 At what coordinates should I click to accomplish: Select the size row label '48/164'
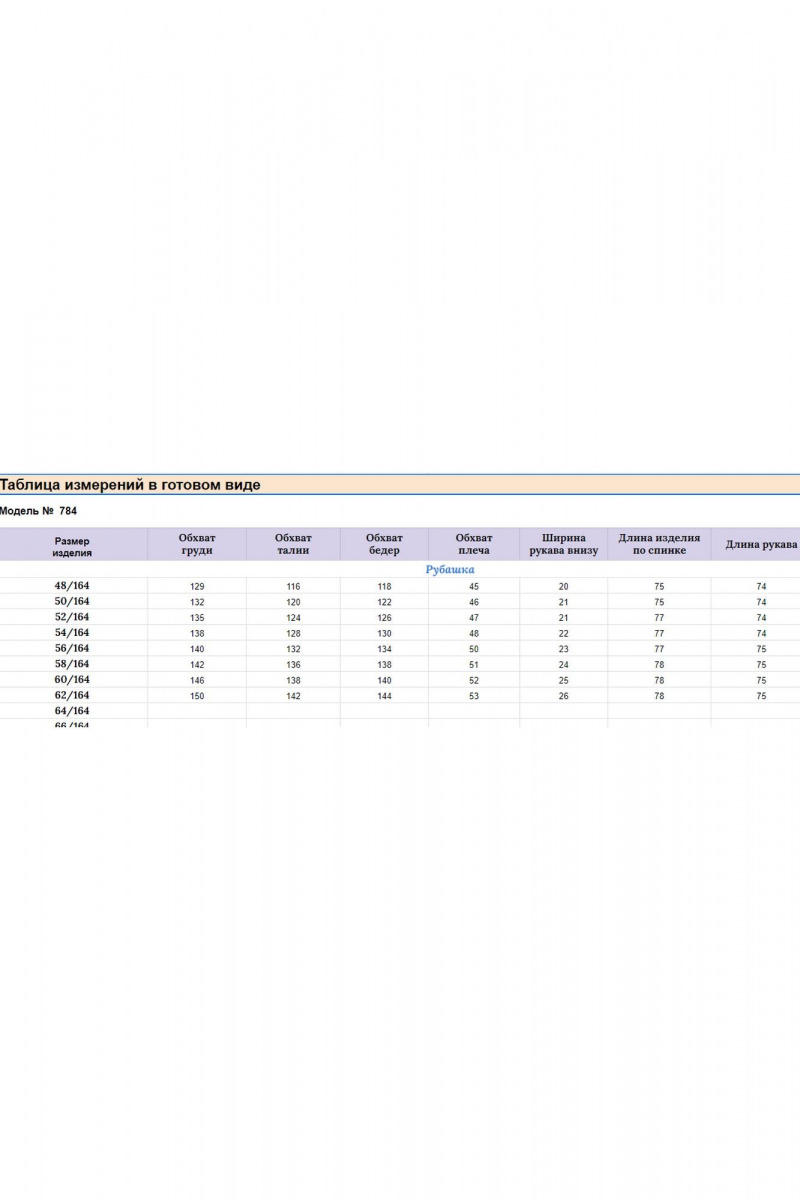pos(72,586)
